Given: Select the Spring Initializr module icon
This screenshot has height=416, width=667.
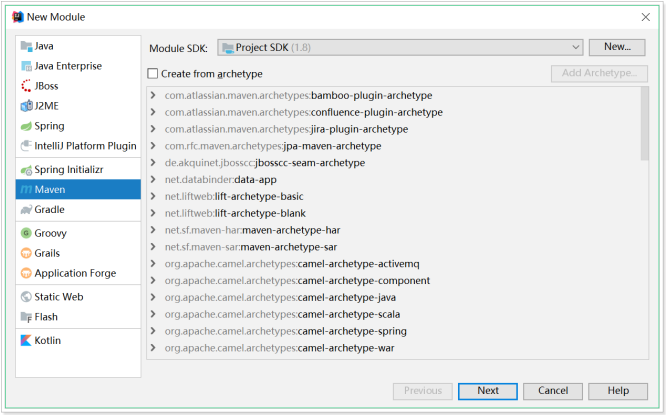Looking at the screenshot, I should (26, 170).
